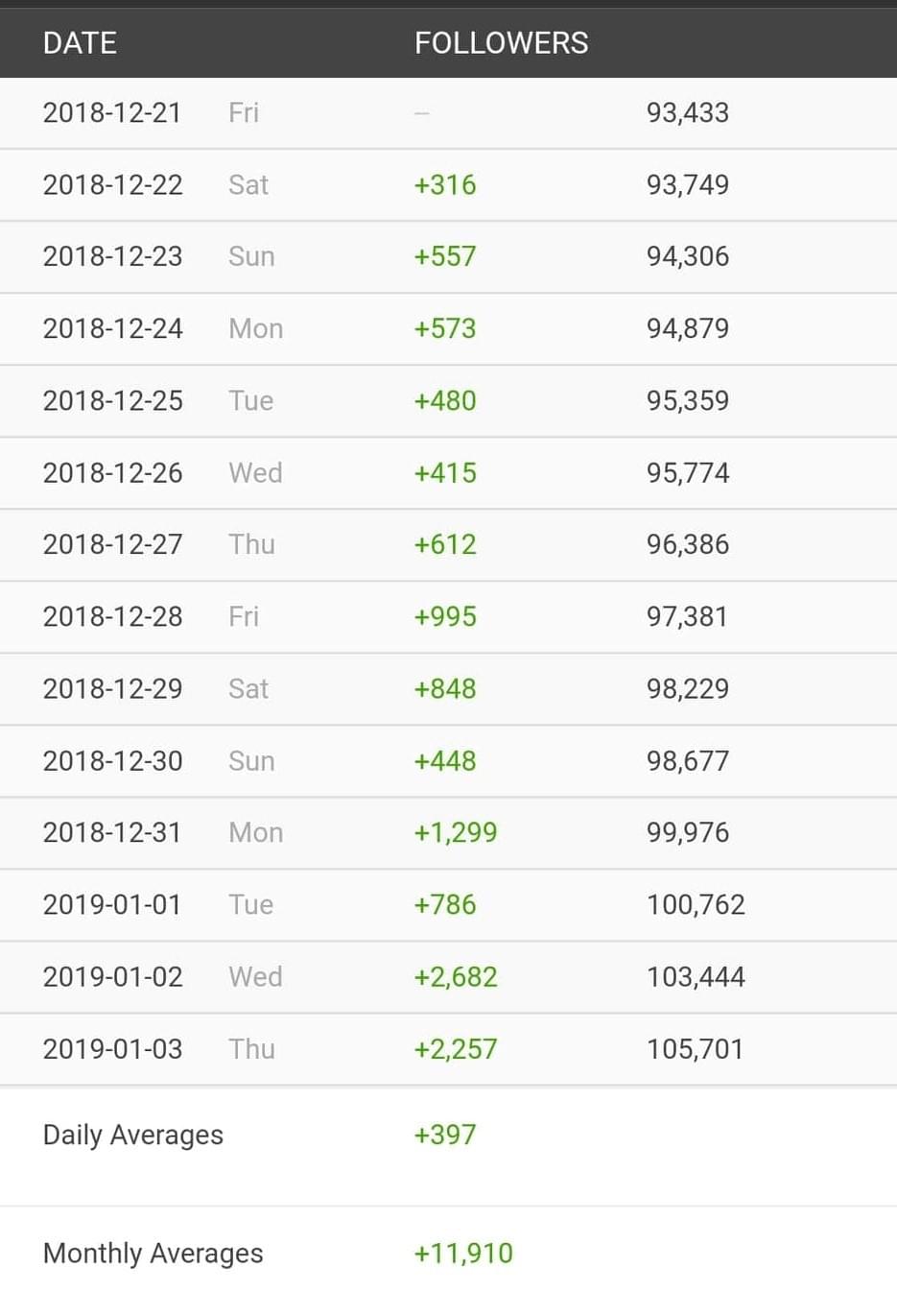Click the DATE column header

pos(80,43)
